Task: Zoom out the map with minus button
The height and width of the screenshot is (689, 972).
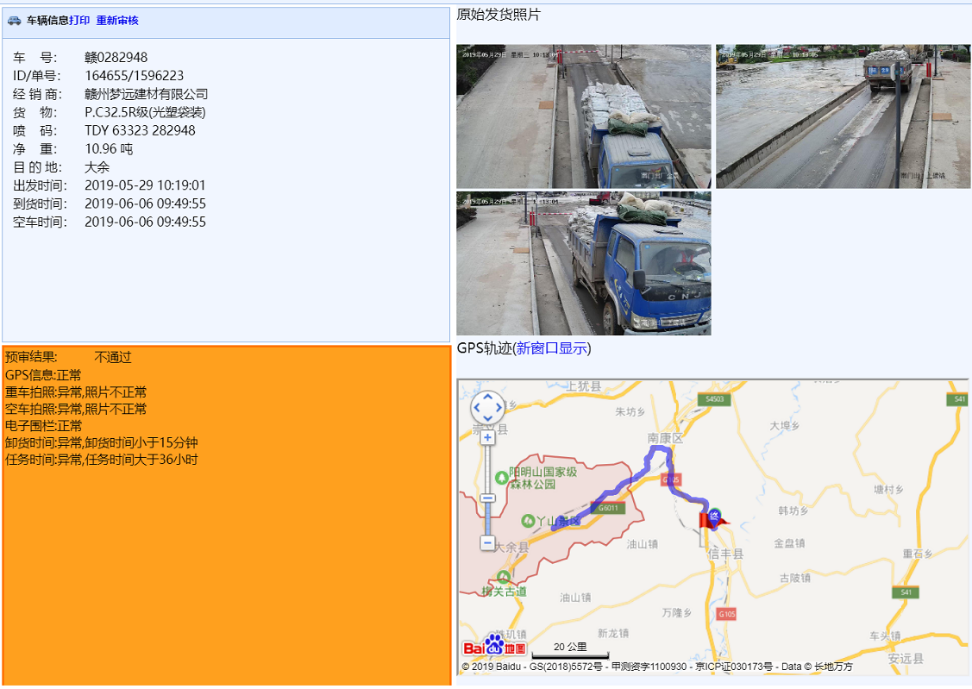Action: coord(488,543)
